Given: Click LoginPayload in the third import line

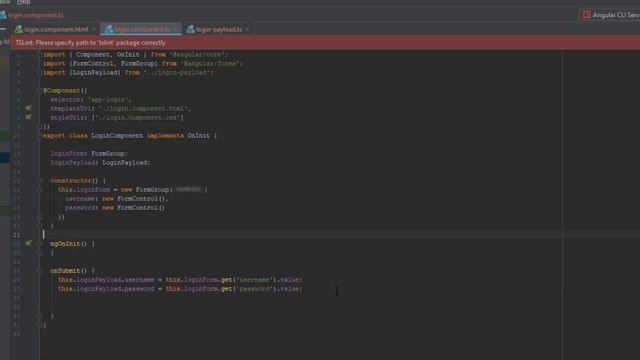Looking at the screenshot, I should (96, 73).
